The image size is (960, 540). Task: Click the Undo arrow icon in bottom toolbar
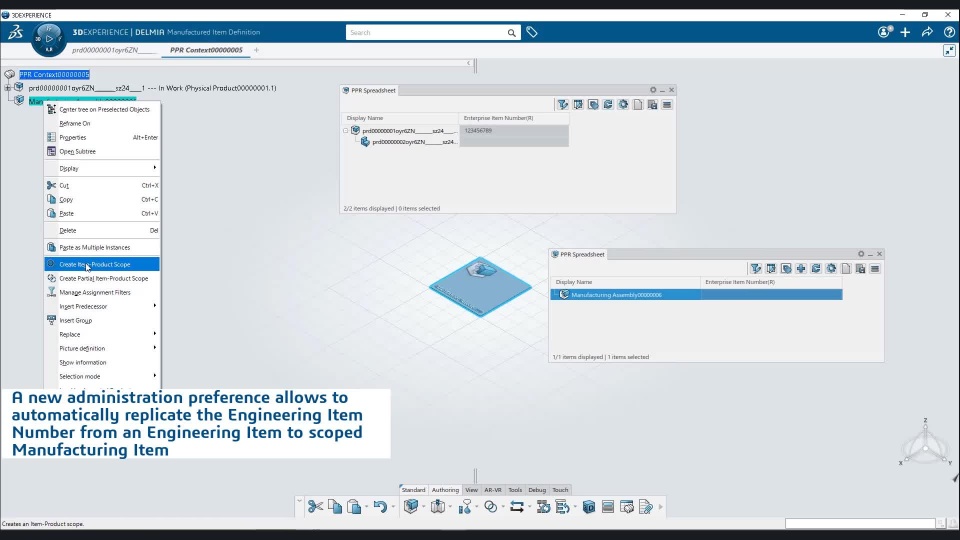pos(380,506)
